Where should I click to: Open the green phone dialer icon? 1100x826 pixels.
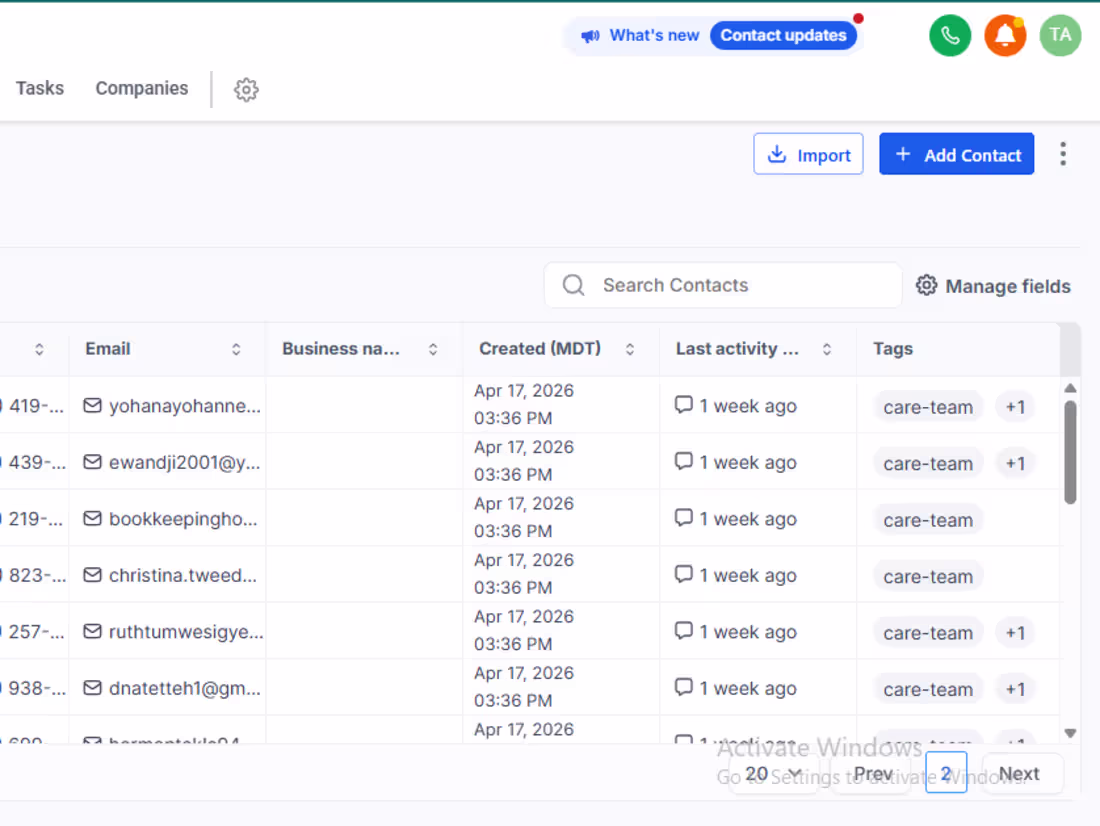[x=950, y=35]
